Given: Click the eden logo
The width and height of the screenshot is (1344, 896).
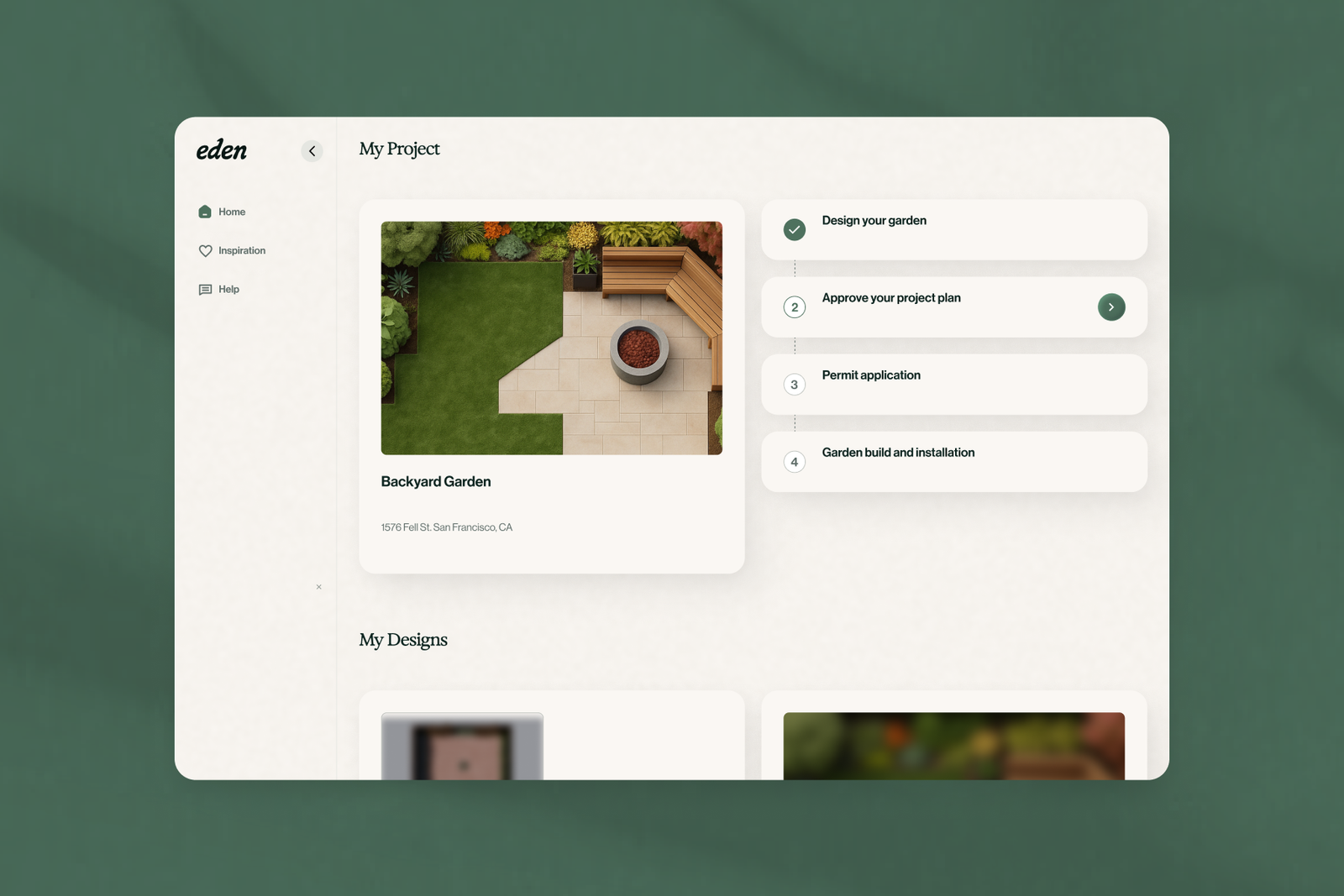Looking at the screenshot, I should [222, 149].
